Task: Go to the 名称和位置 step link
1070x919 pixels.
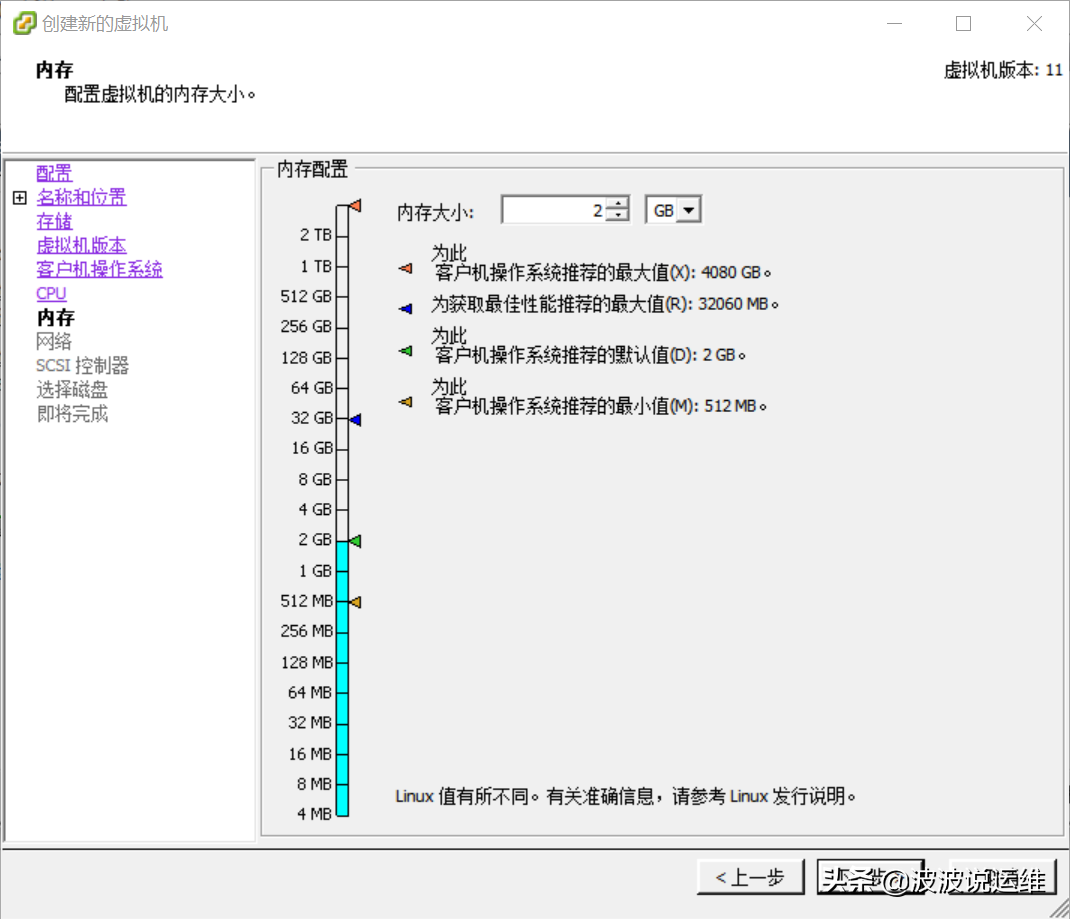Action: tap(81, 197)
